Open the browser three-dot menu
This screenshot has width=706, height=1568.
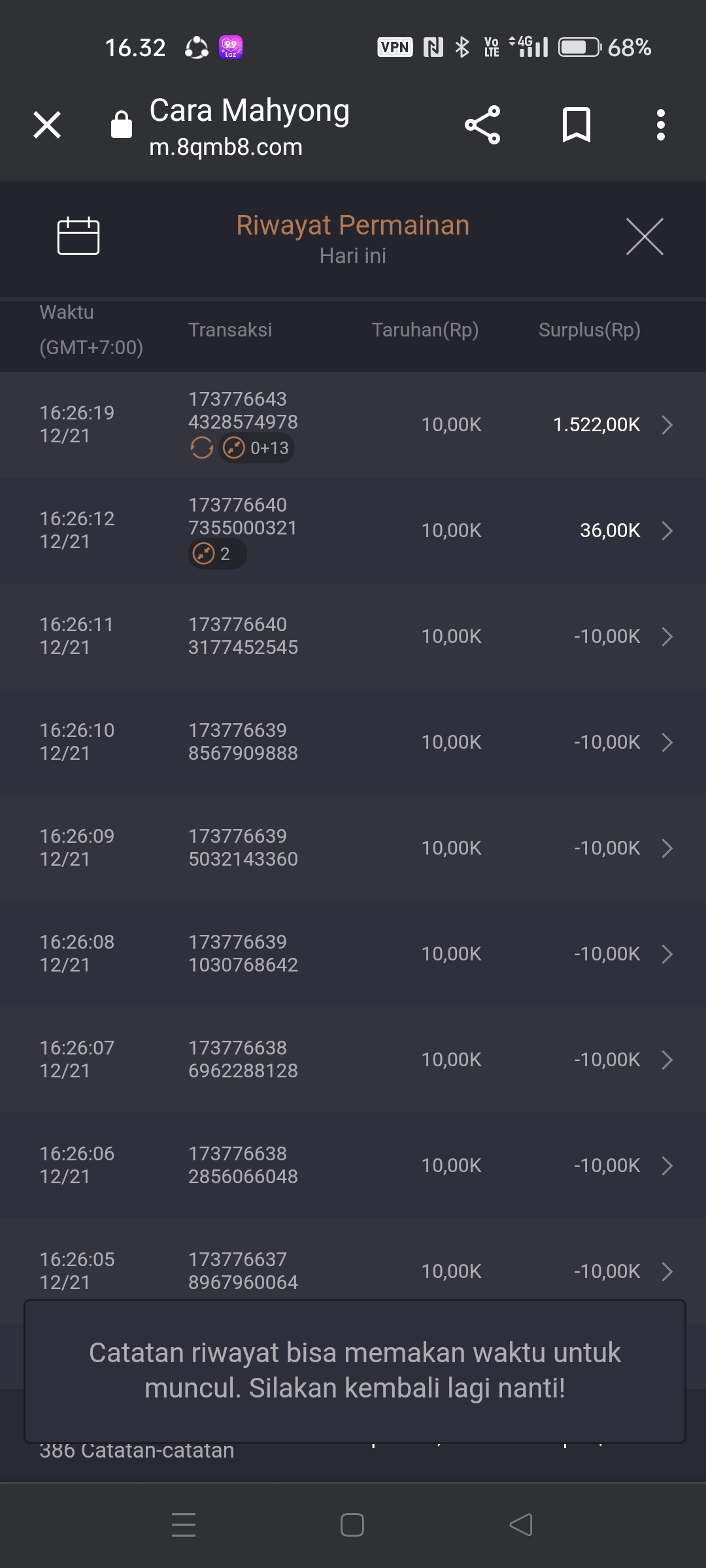[661, 125]
